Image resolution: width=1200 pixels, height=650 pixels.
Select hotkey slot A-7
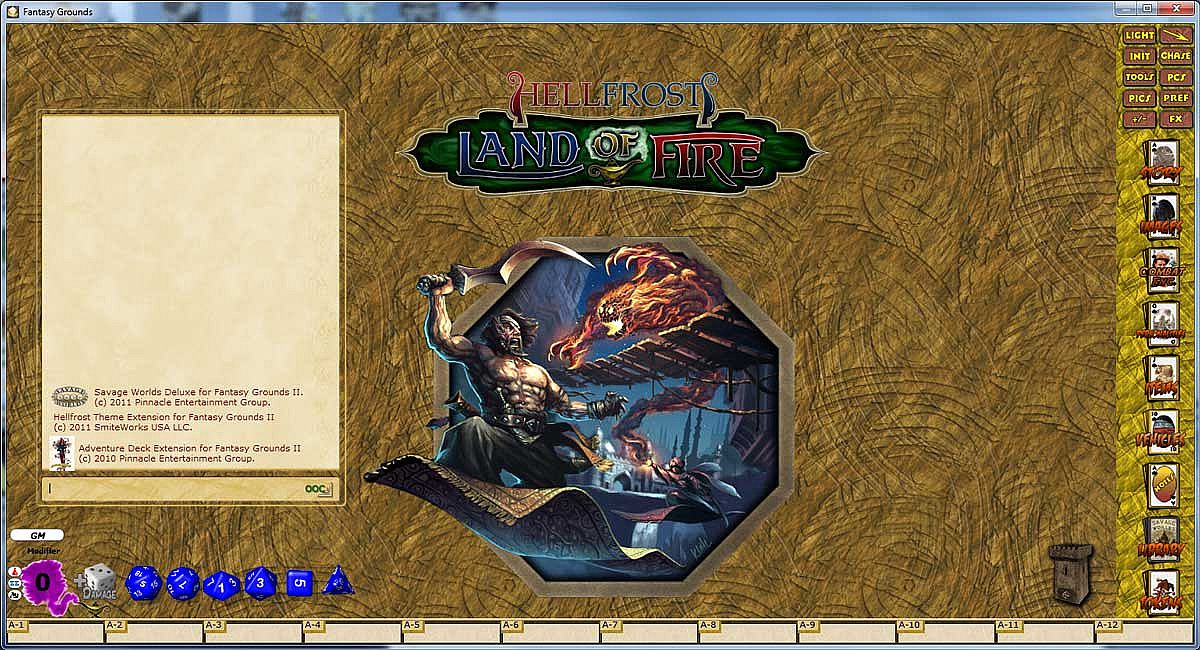(649, 633)
